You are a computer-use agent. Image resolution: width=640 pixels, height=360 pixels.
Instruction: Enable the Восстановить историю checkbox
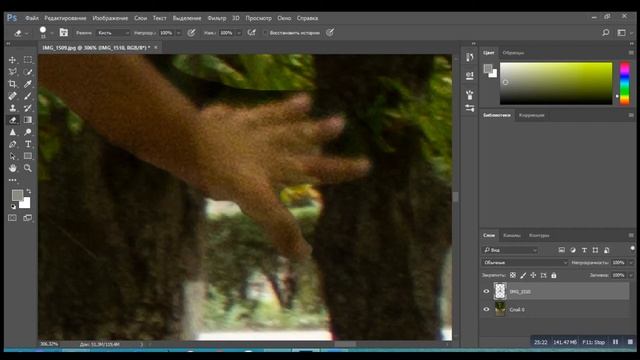[265, 33]
